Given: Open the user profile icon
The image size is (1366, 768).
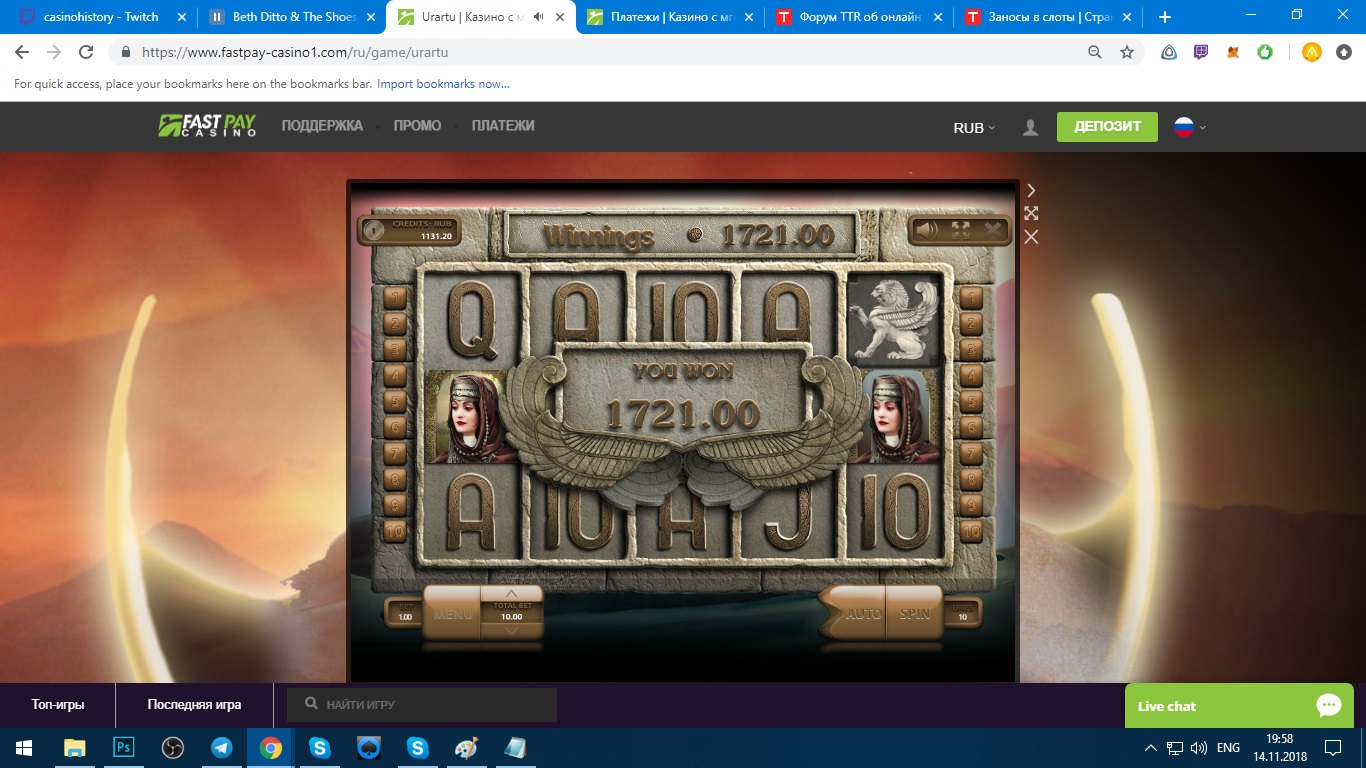Looking at the screenshot, I should point(1030,128).
